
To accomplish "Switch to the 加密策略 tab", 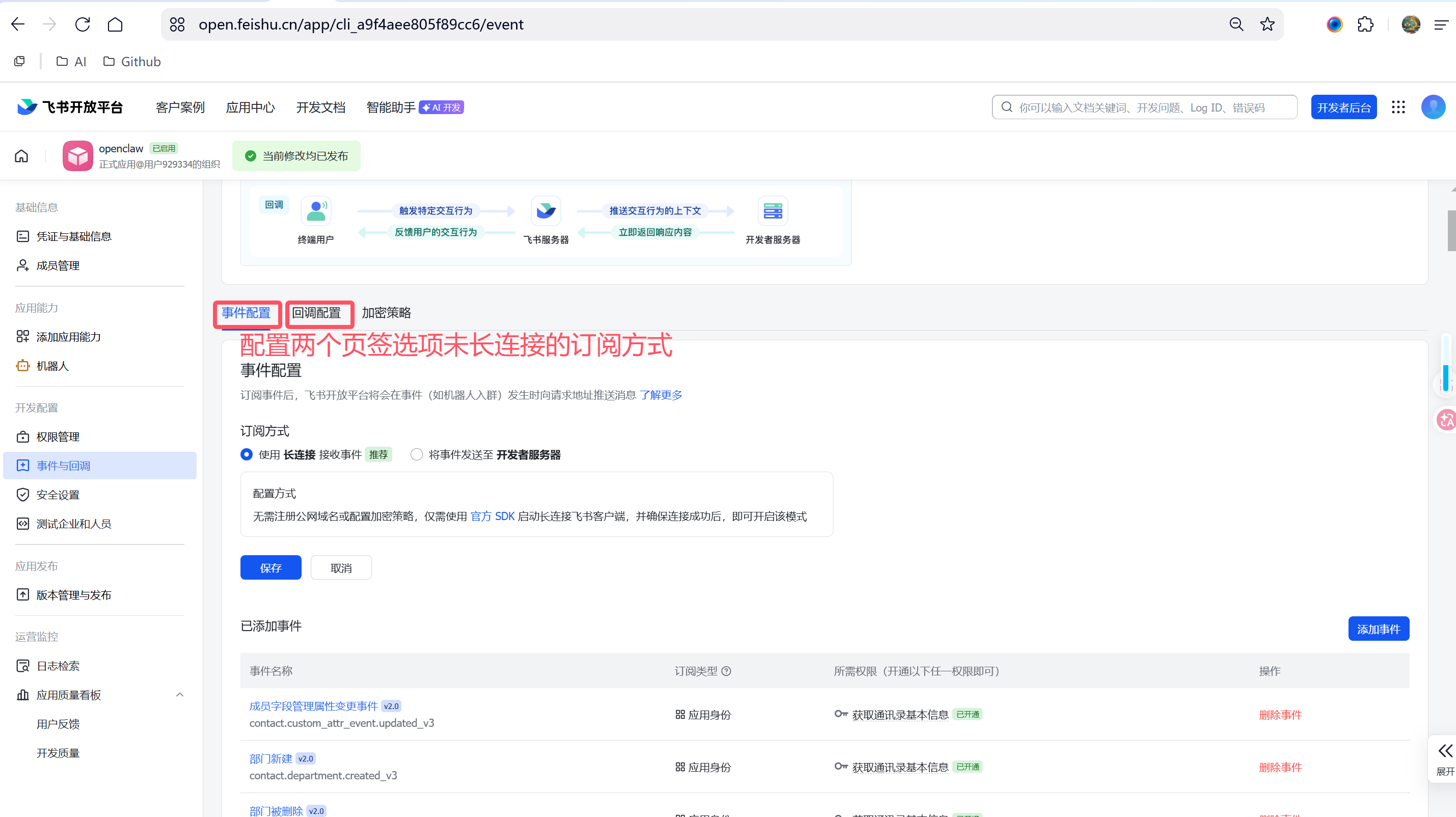I will [387, 313].
